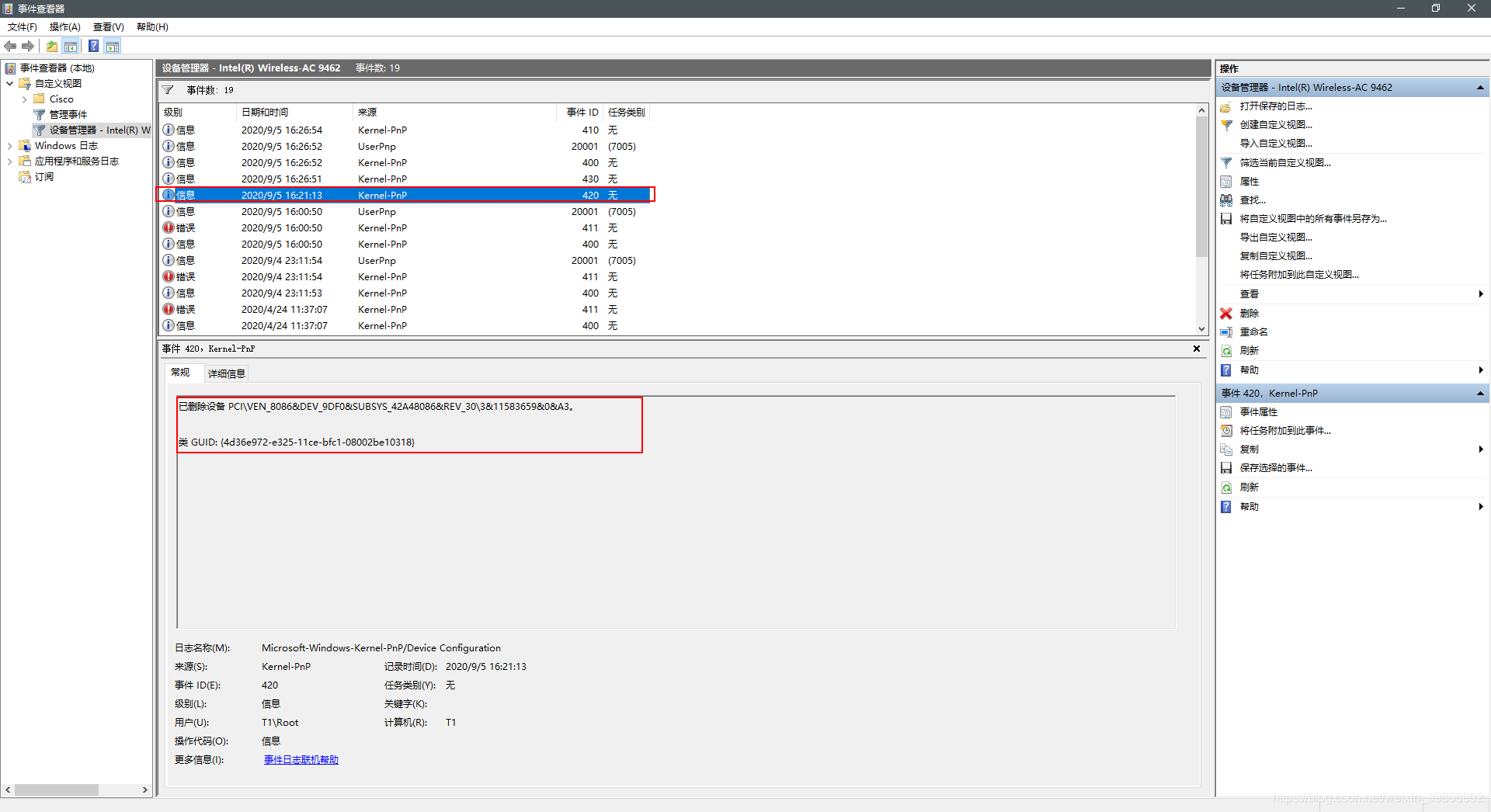
Task: Click the red X 删除 action
Action: [x=1249, y=314]
